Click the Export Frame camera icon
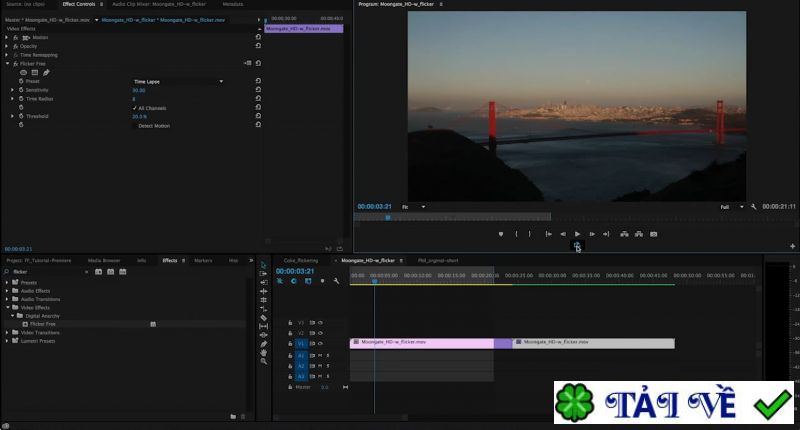 654,234
